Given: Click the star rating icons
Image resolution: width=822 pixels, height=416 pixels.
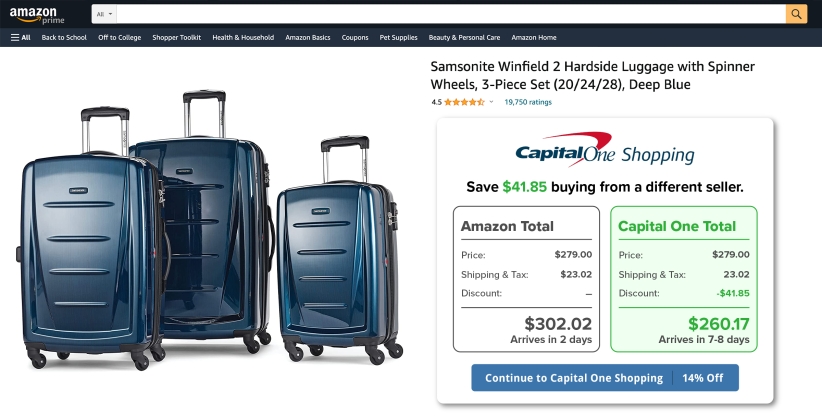Looking at the screenshot, I should [464, 102].
